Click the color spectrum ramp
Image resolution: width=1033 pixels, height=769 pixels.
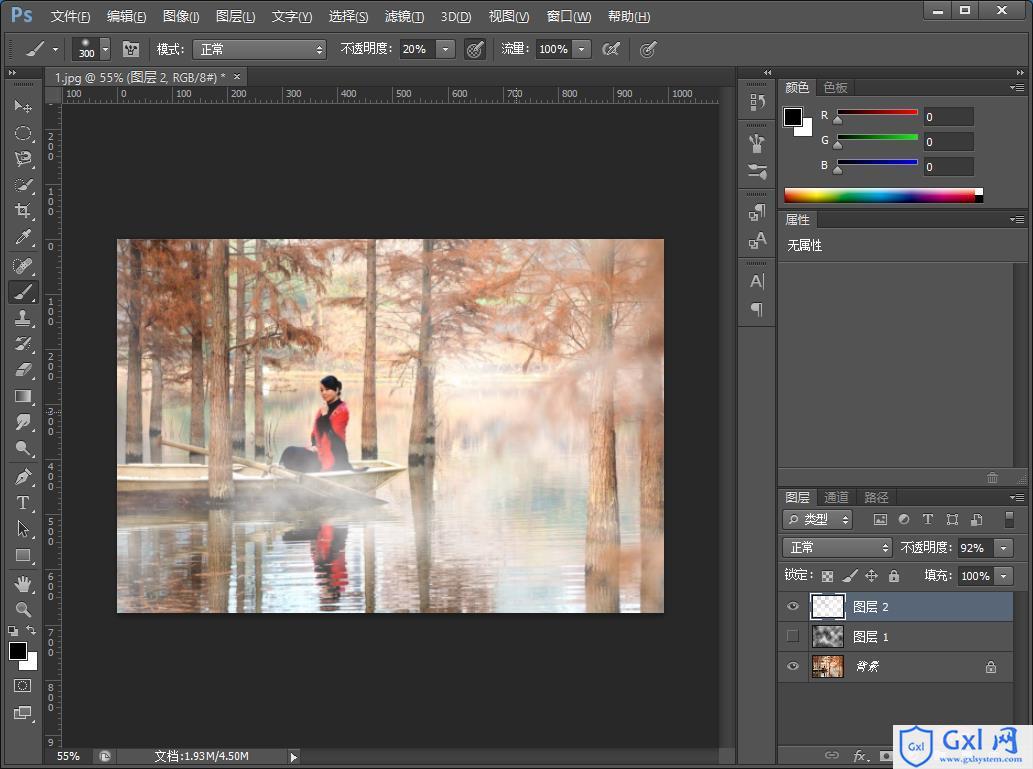883,195
